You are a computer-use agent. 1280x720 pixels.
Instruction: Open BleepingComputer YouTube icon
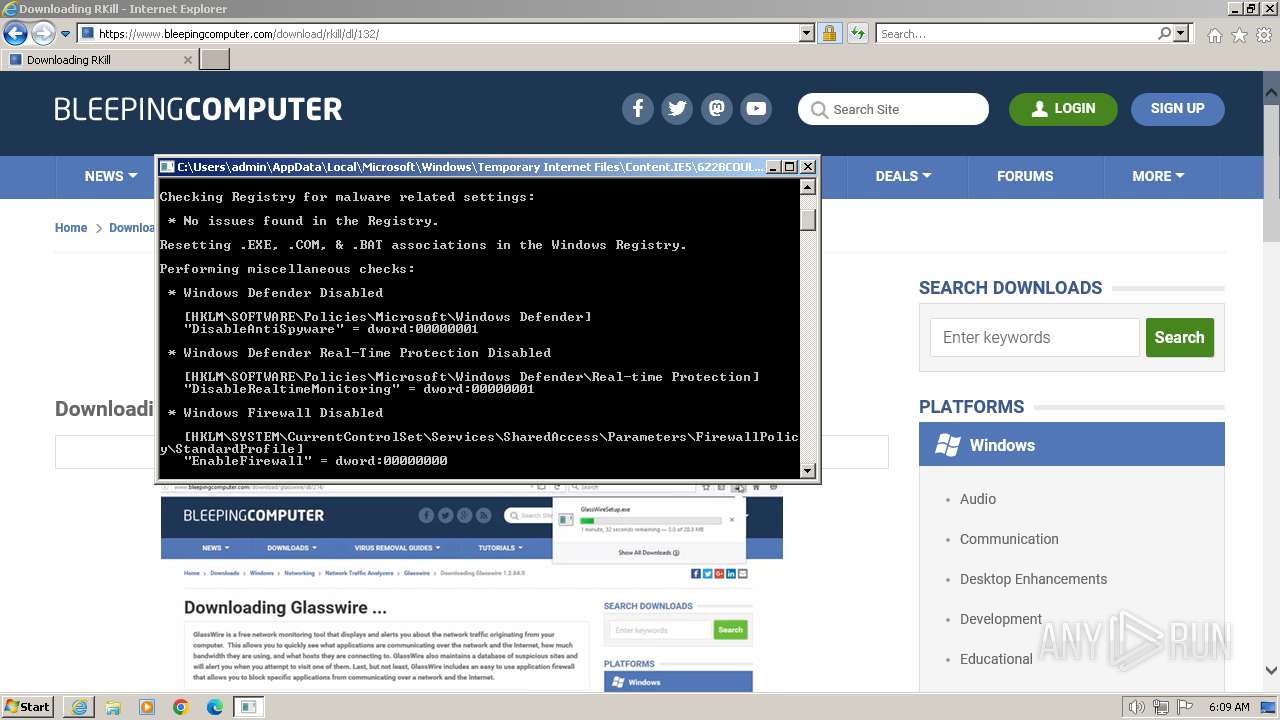[x=756, y=109]
